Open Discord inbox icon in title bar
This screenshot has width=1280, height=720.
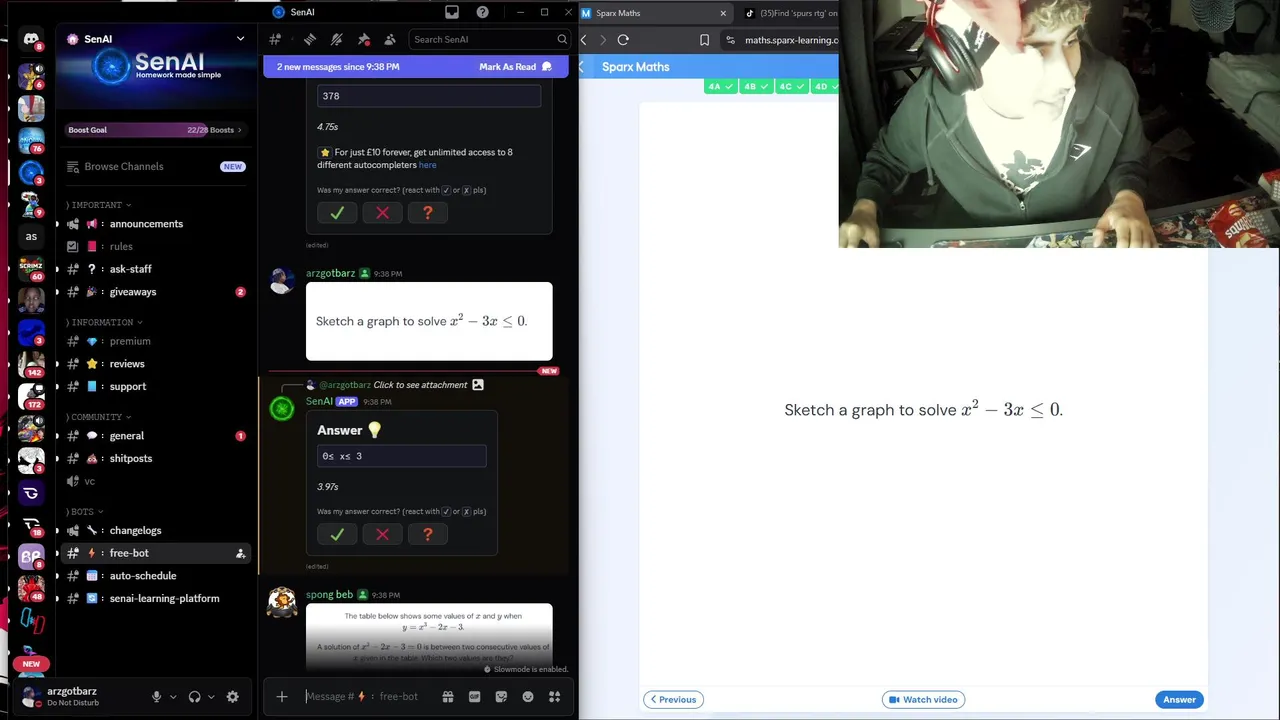point(452,12)
